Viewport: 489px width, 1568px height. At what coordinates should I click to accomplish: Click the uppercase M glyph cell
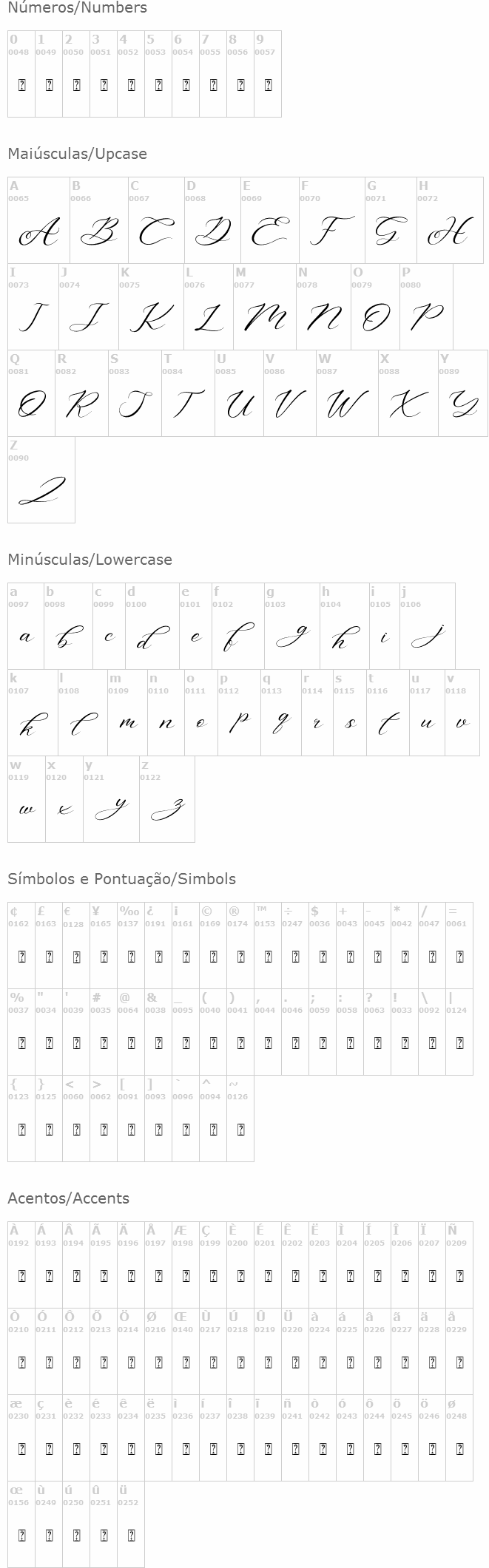(265, 319)
